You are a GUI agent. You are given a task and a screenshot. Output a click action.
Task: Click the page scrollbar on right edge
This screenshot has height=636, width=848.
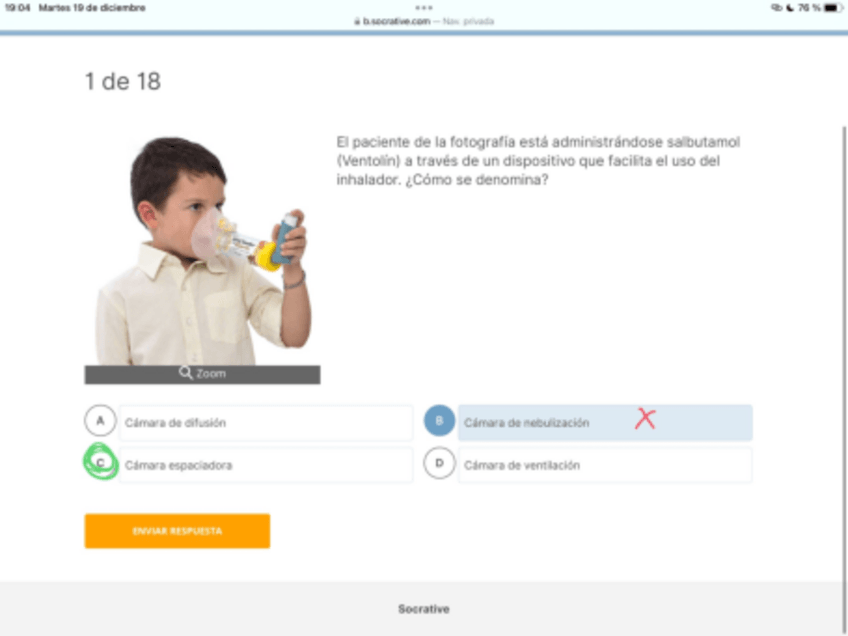(844, 354)
